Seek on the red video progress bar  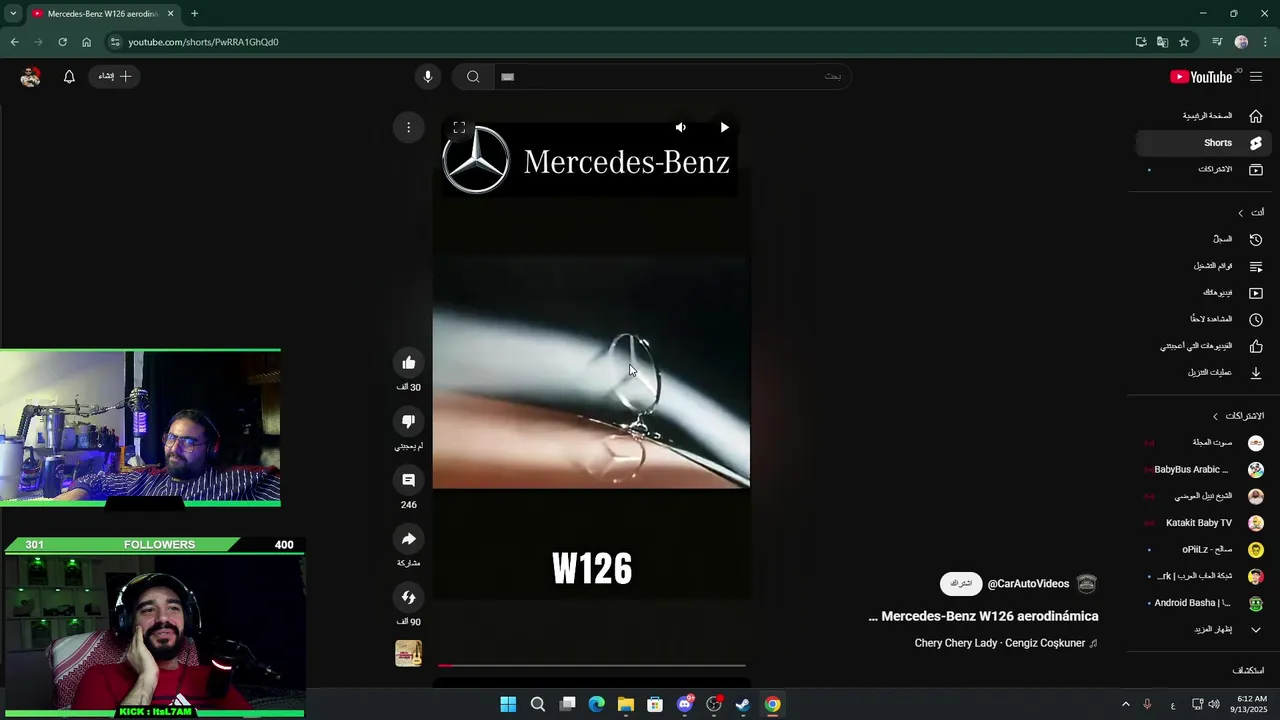pyautogui.click(x=591, y=665)
